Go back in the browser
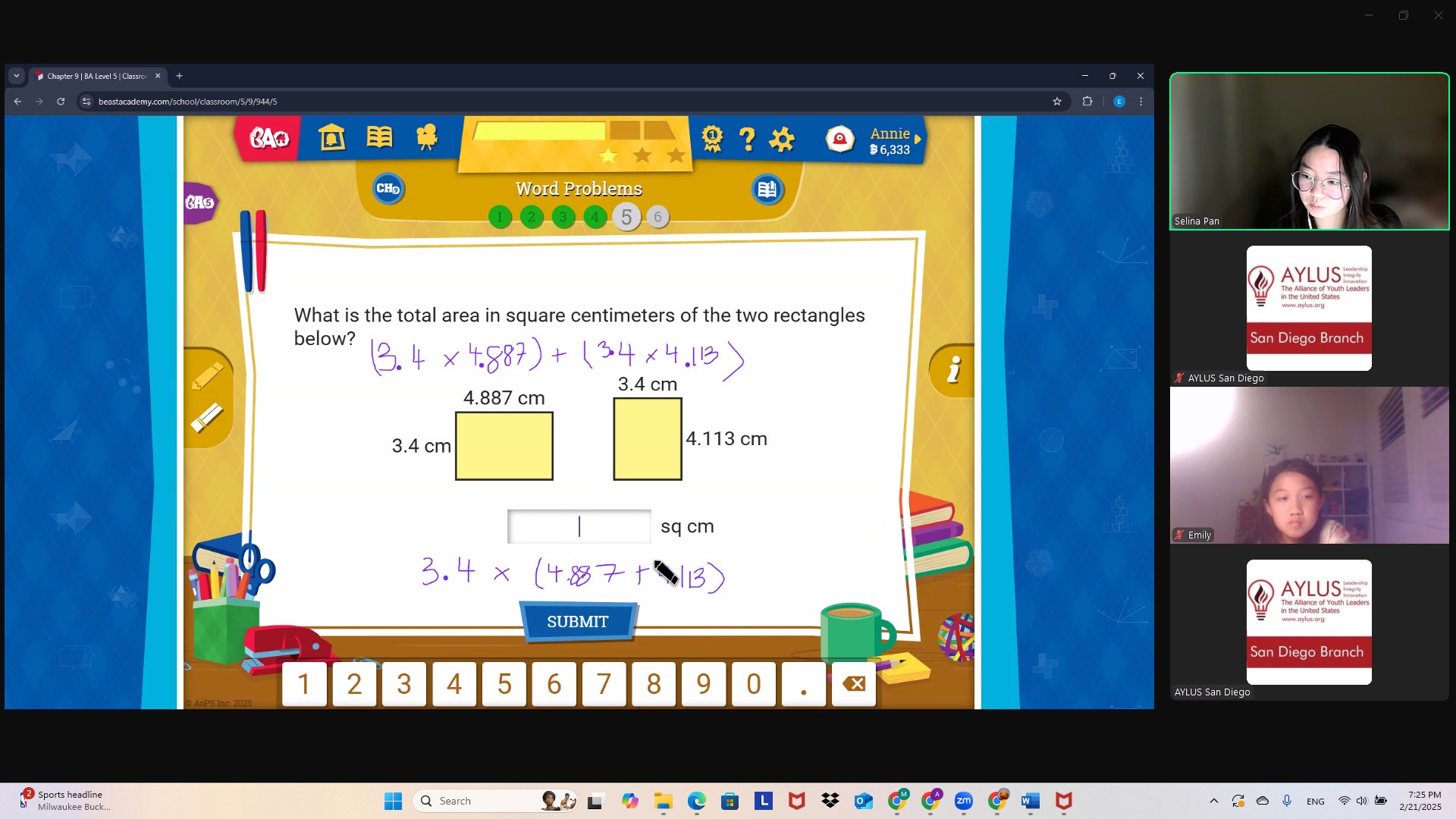 pyautogui.click(x=17, y=102)
